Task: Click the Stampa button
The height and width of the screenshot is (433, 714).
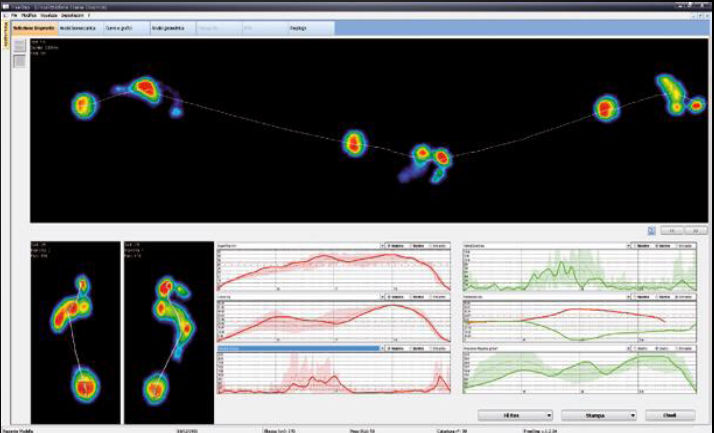Action: (595, 415)
